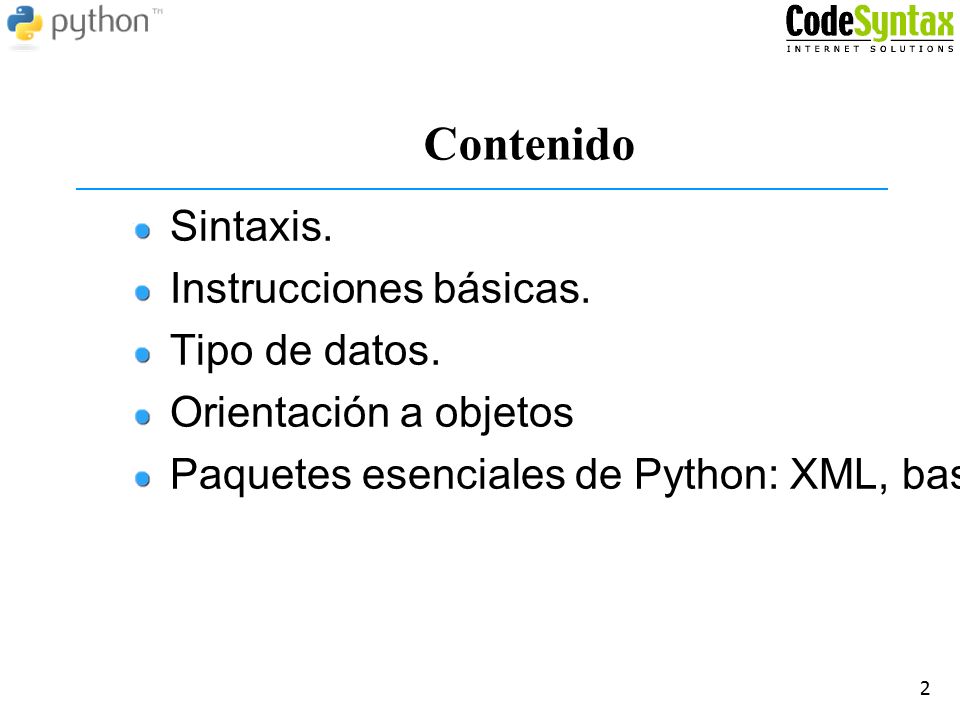Image resolution: width=960 pixels, height=720 pixels.
Task: Select the 'Orientación a objetos' text line
Action: click(x=372, y=412)
